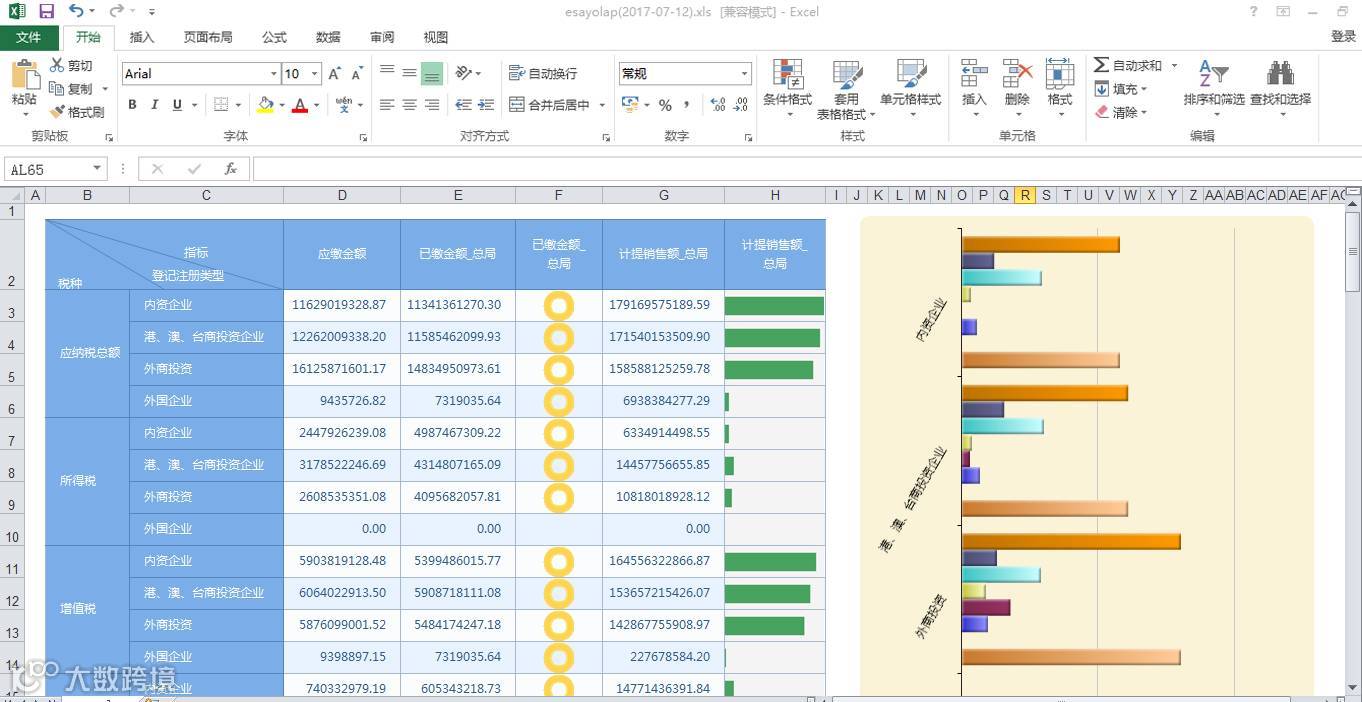Image resolution: width=1362 pixels, height=702 pixels.
Task: Click the phonetic guide (wén) icon
Action: pyautogui.click(x=344, y=104)
